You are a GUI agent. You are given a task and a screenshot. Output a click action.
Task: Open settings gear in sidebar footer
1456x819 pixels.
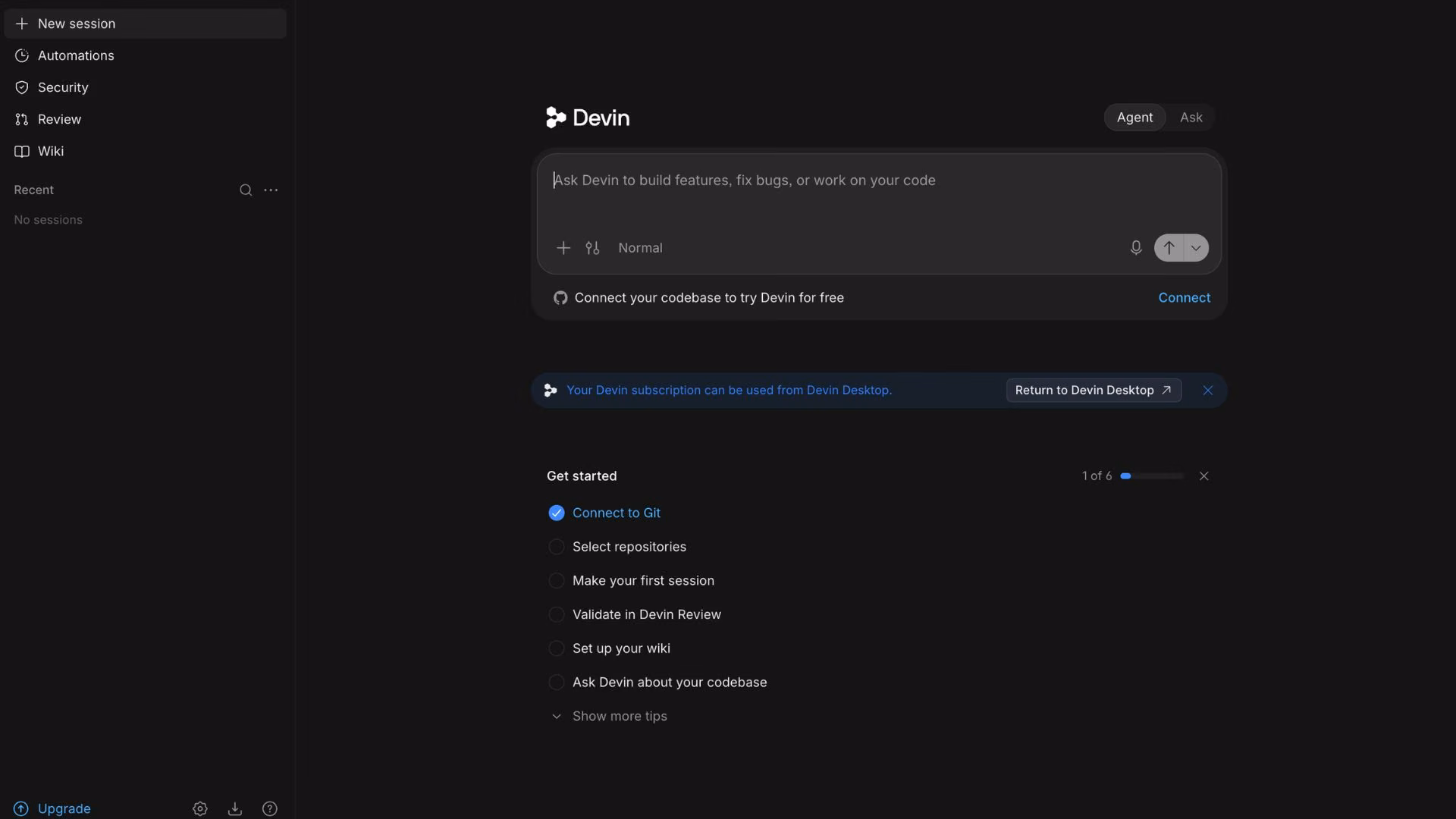(200, 809)
